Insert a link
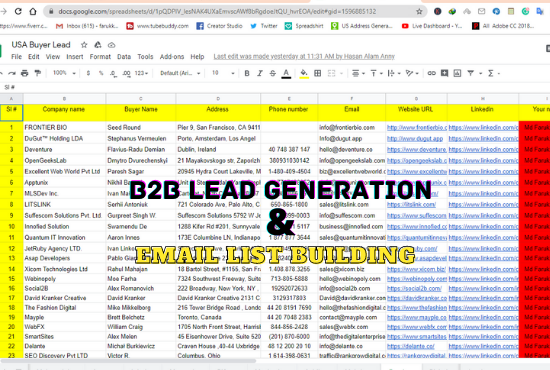Viewport: 550px width, 370px height. (431, 73)
